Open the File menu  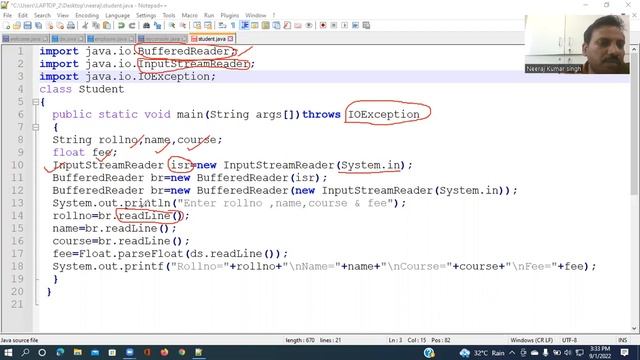tap(7, 15)
